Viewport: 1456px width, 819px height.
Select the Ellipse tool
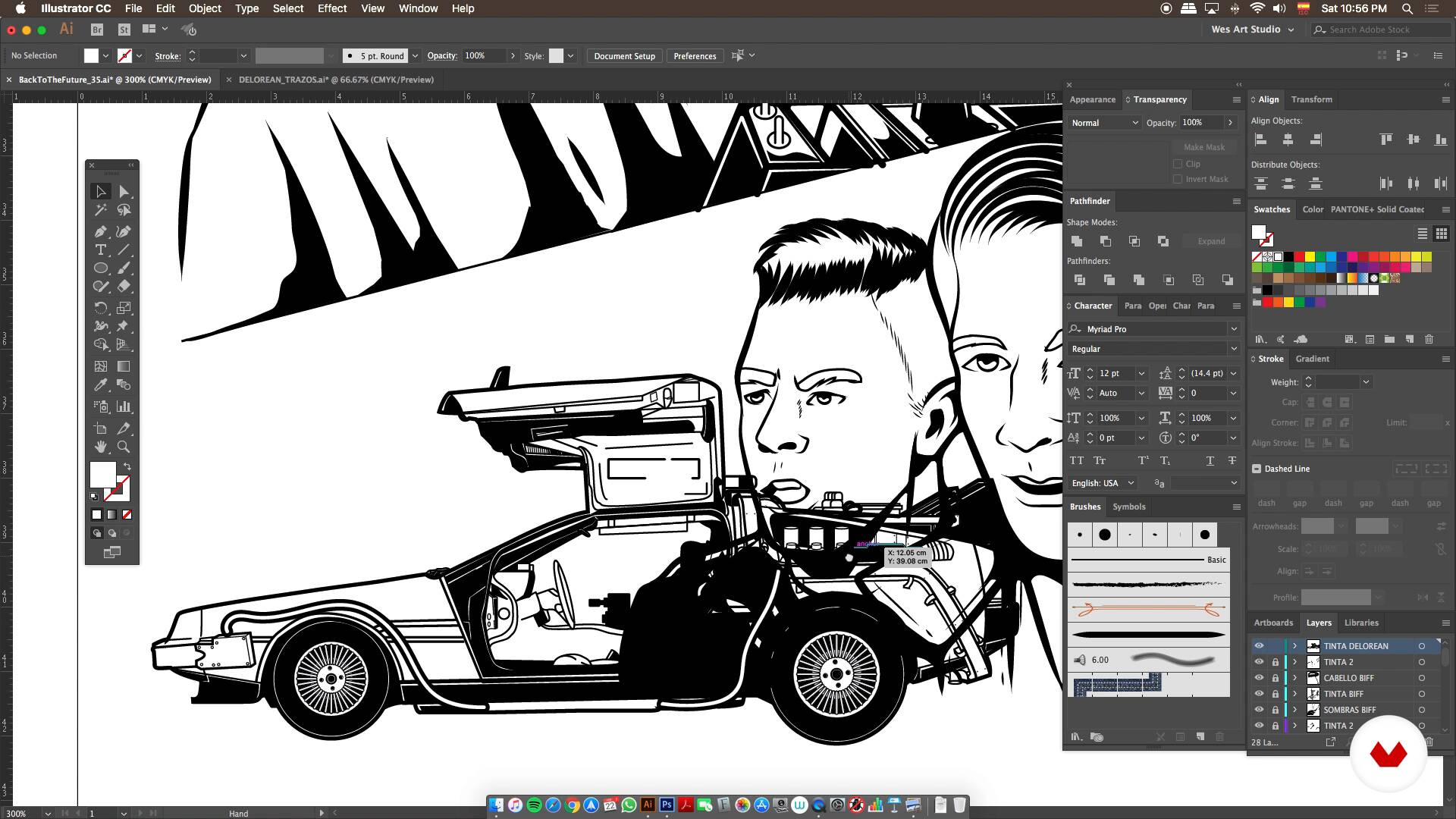pos(100,268)
